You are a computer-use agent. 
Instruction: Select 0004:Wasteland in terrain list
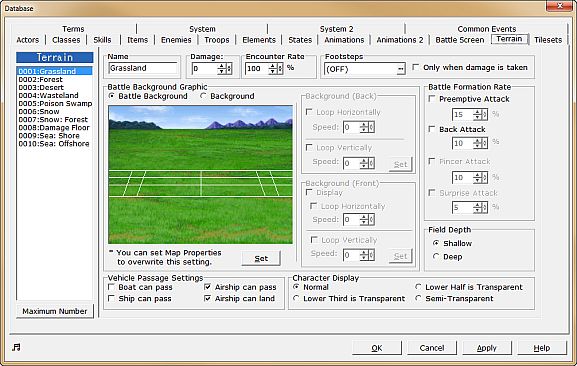(54, 96)
